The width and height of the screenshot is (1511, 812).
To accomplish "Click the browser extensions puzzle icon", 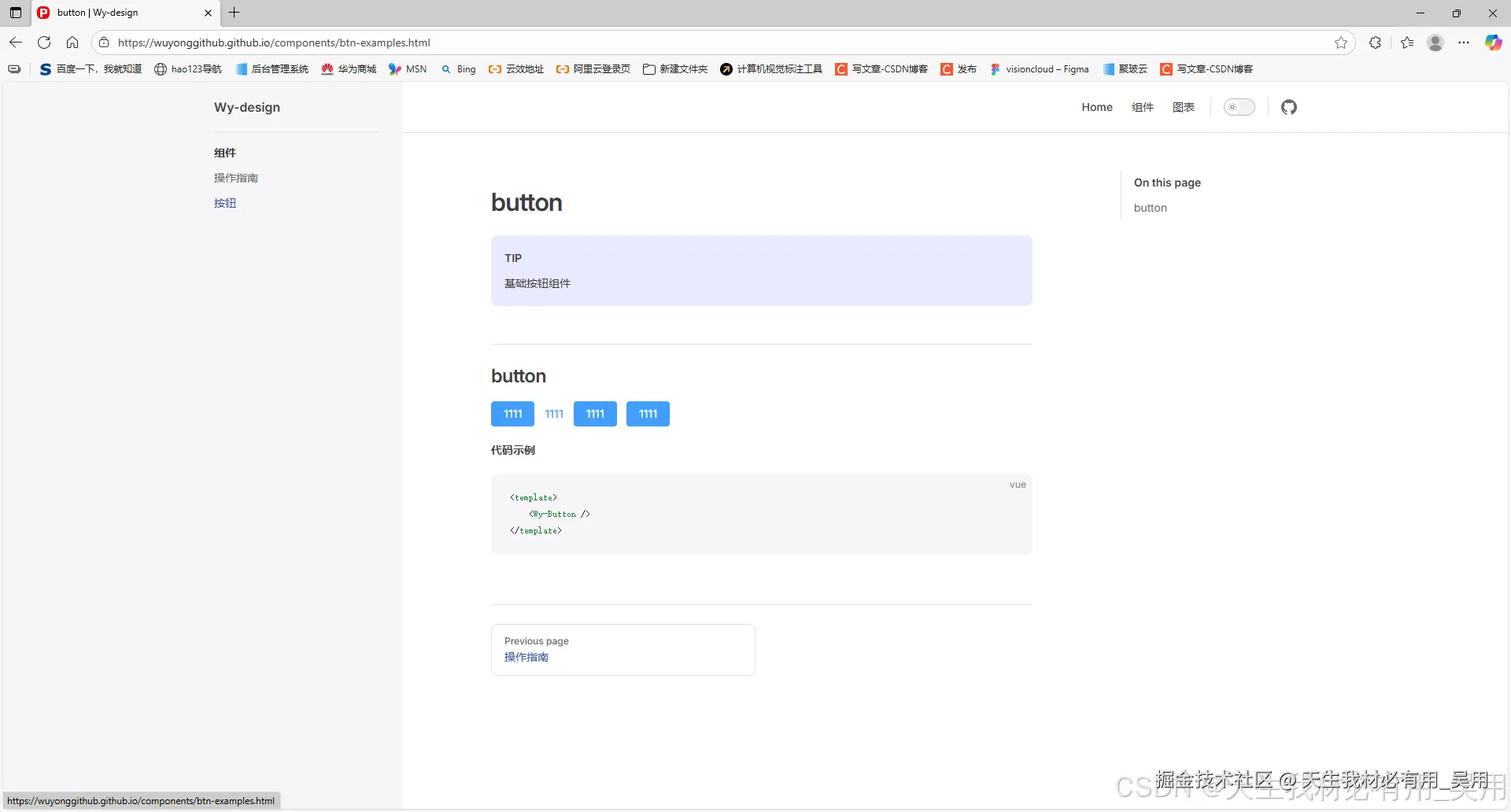I will [x=1375, y=42].
